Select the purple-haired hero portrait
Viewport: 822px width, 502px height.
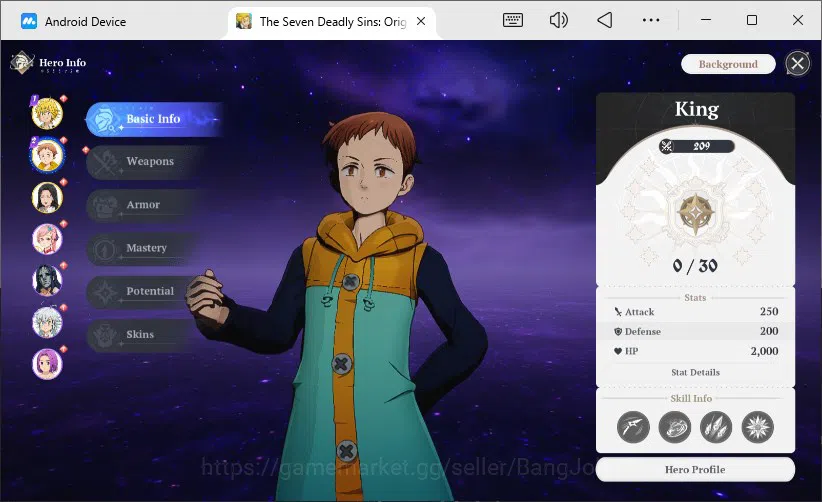[47, 364]
